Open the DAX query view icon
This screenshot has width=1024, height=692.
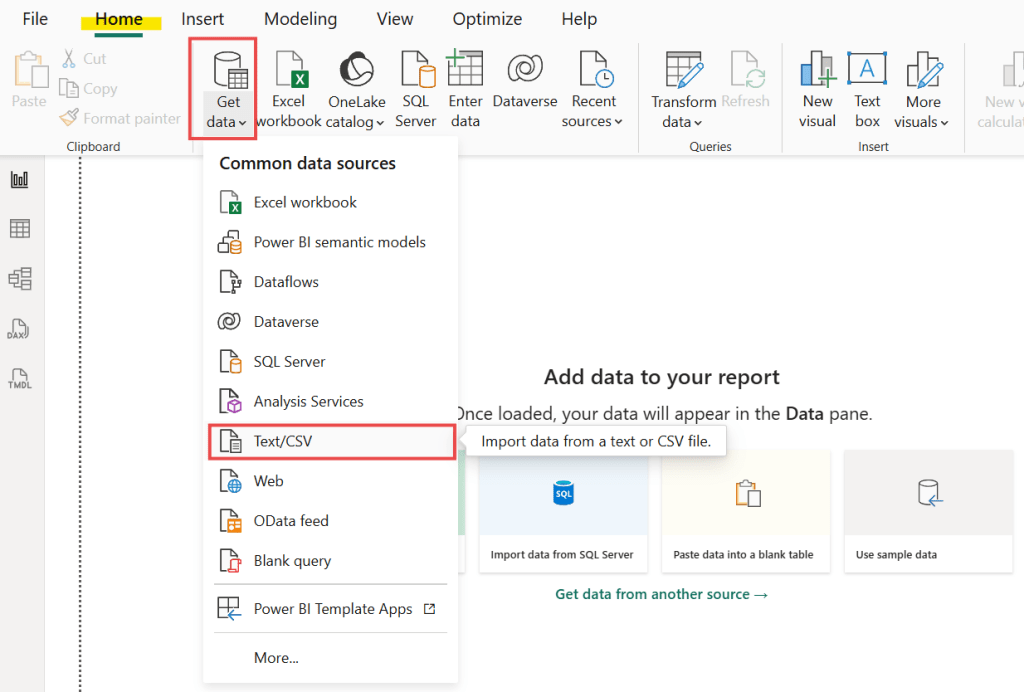click(20, 329)
